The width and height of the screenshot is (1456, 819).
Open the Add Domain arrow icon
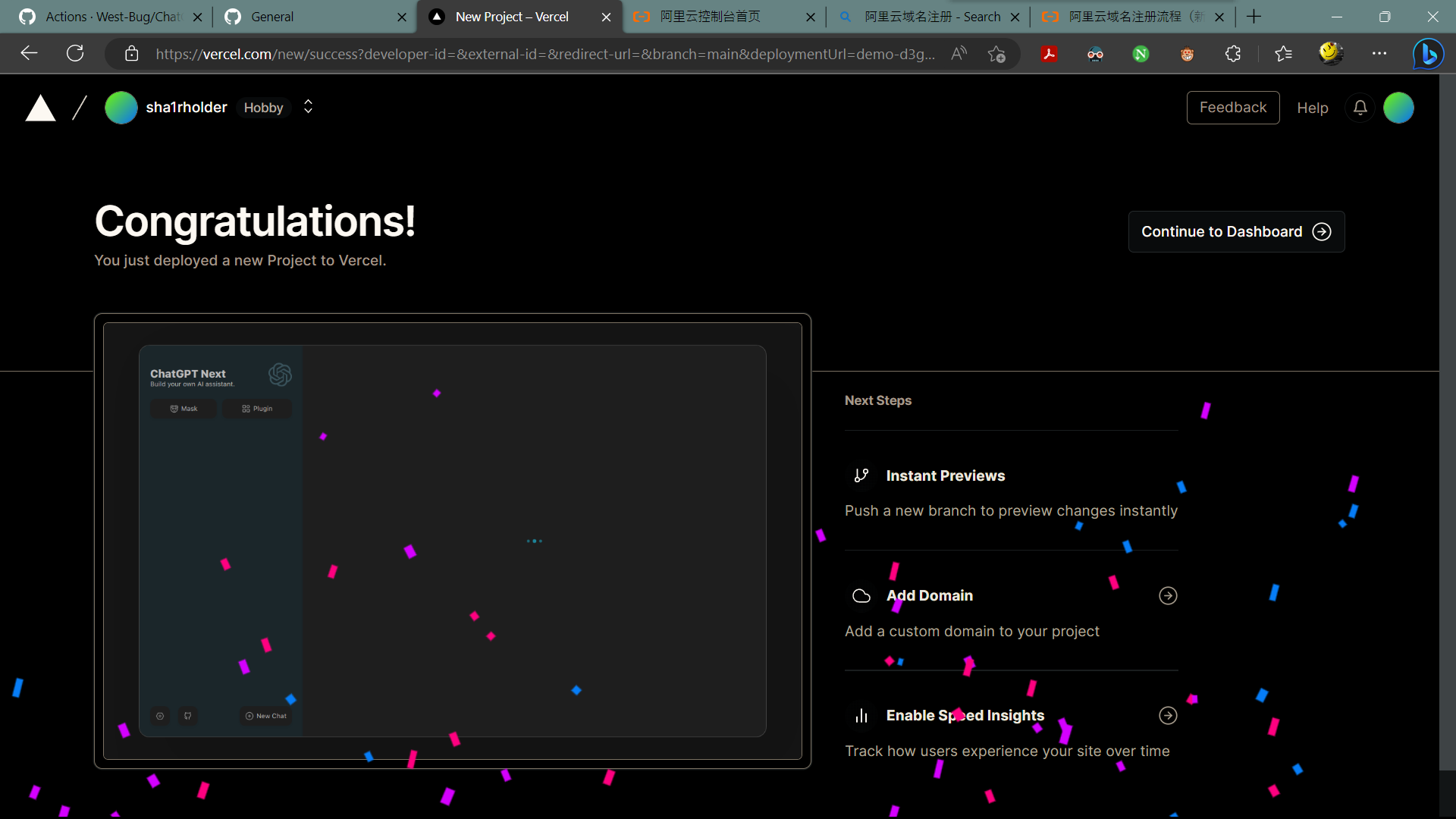click(x=1168, y=596)
